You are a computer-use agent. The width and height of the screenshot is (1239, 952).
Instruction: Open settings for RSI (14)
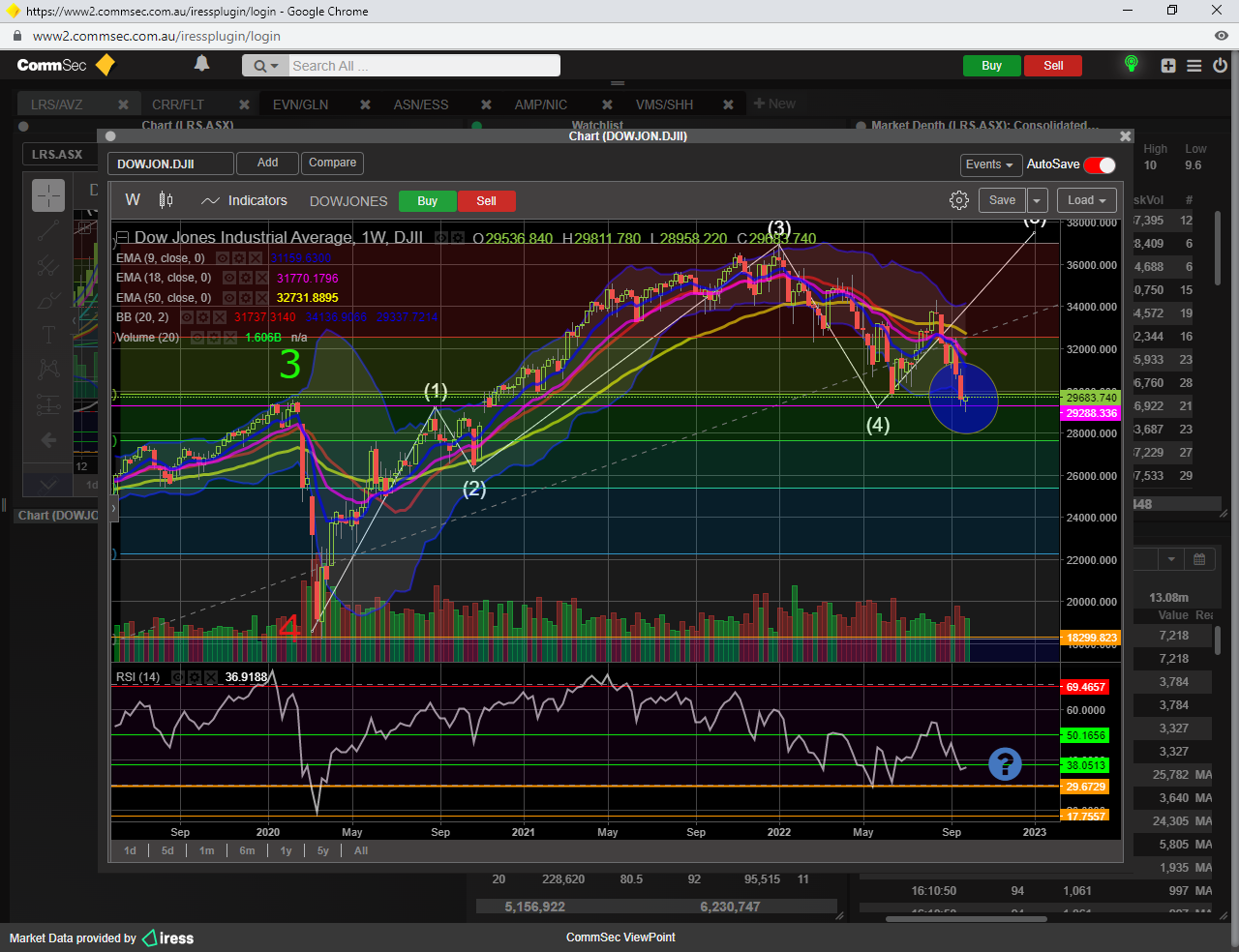(x=194, y=677)
